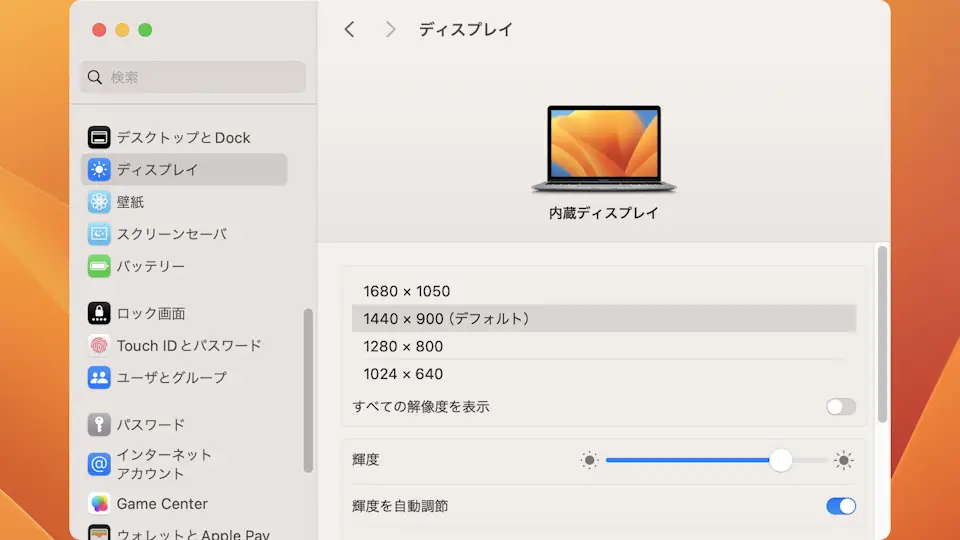960x540 pixels.
Task: Click the 検索 search field
Action: pos(193,77)
